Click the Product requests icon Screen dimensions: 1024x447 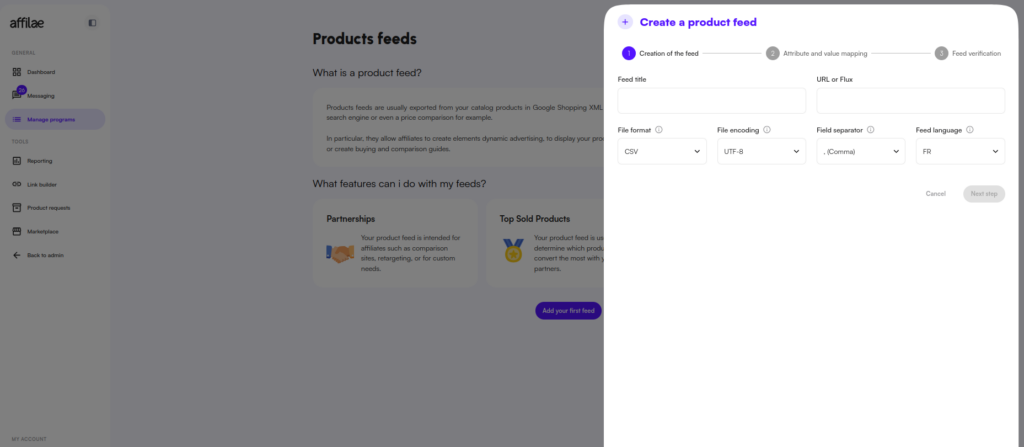17,208
